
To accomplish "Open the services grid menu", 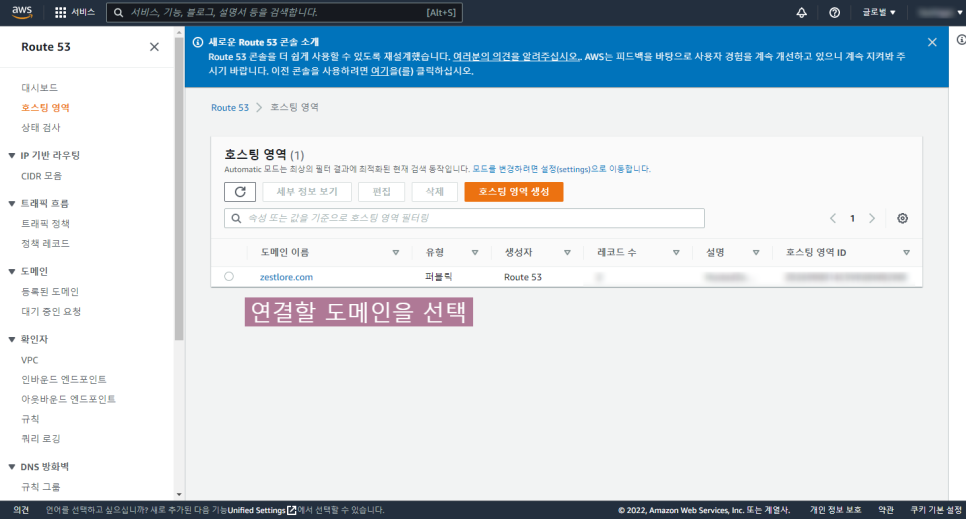I will [60, 12].
